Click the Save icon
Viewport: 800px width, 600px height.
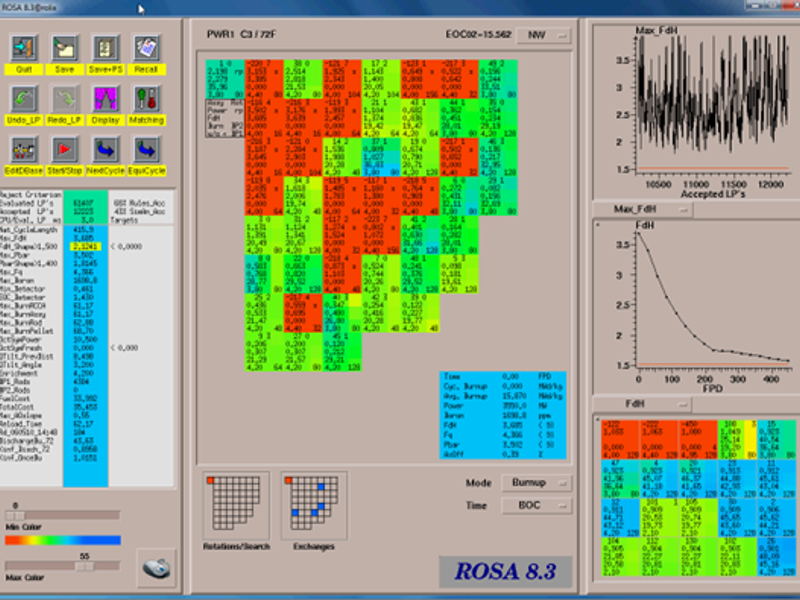click(65, 48)
